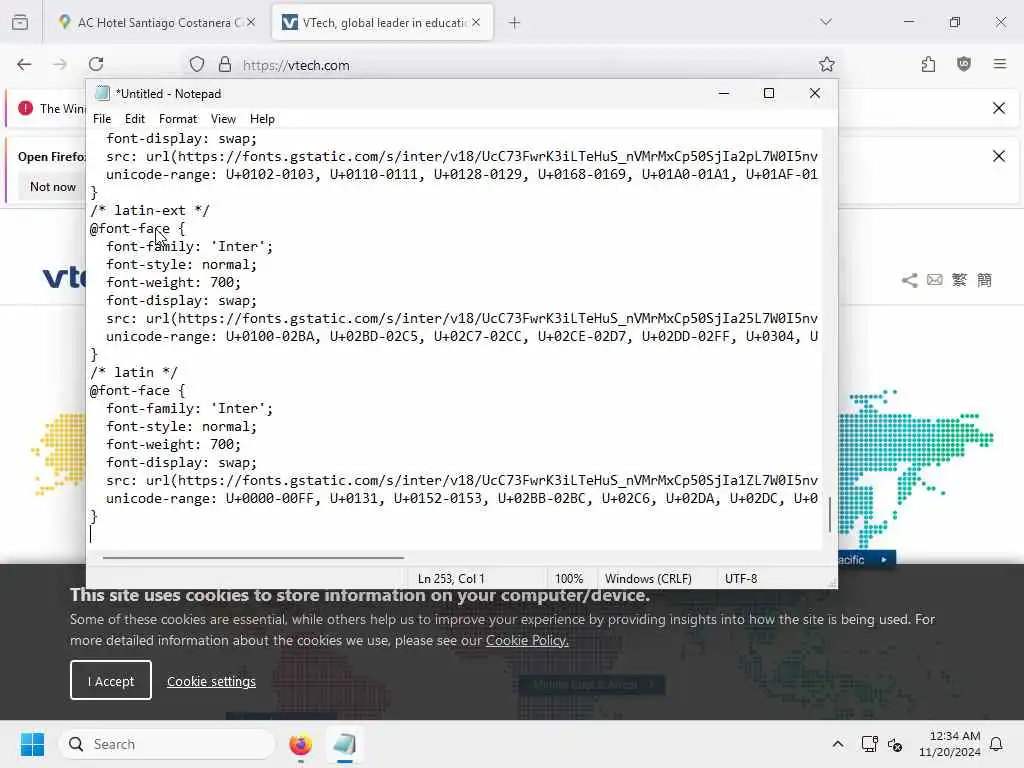Open the Cookie settings link
The width and height of the screenshot is (1024, 768).
click(212, 681)
